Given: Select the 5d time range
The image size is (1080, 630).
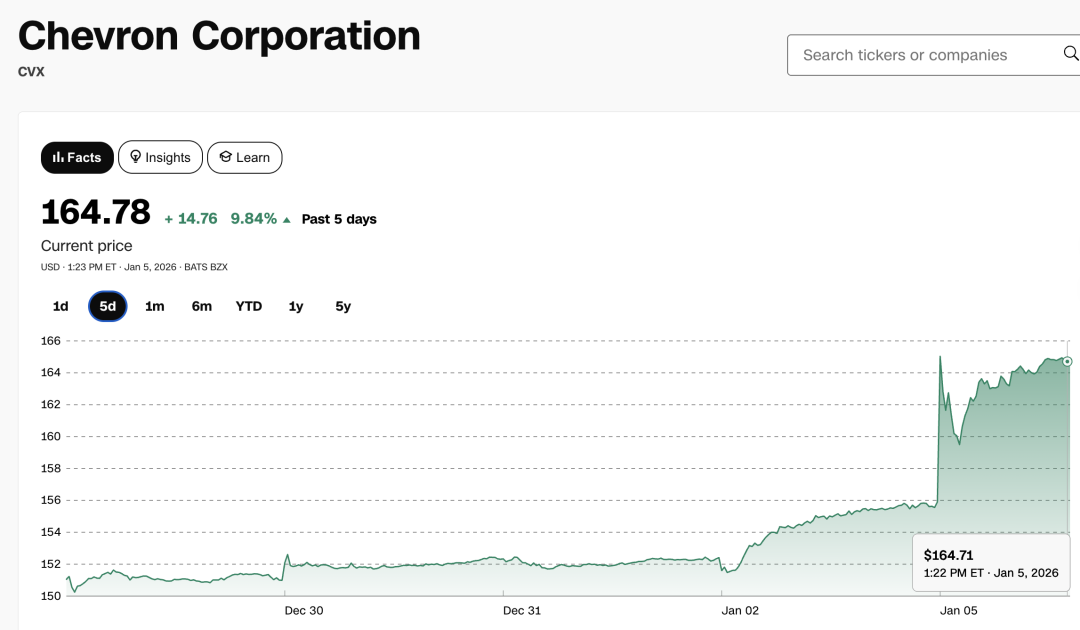Looking at the screenshot, I should 107,306.
